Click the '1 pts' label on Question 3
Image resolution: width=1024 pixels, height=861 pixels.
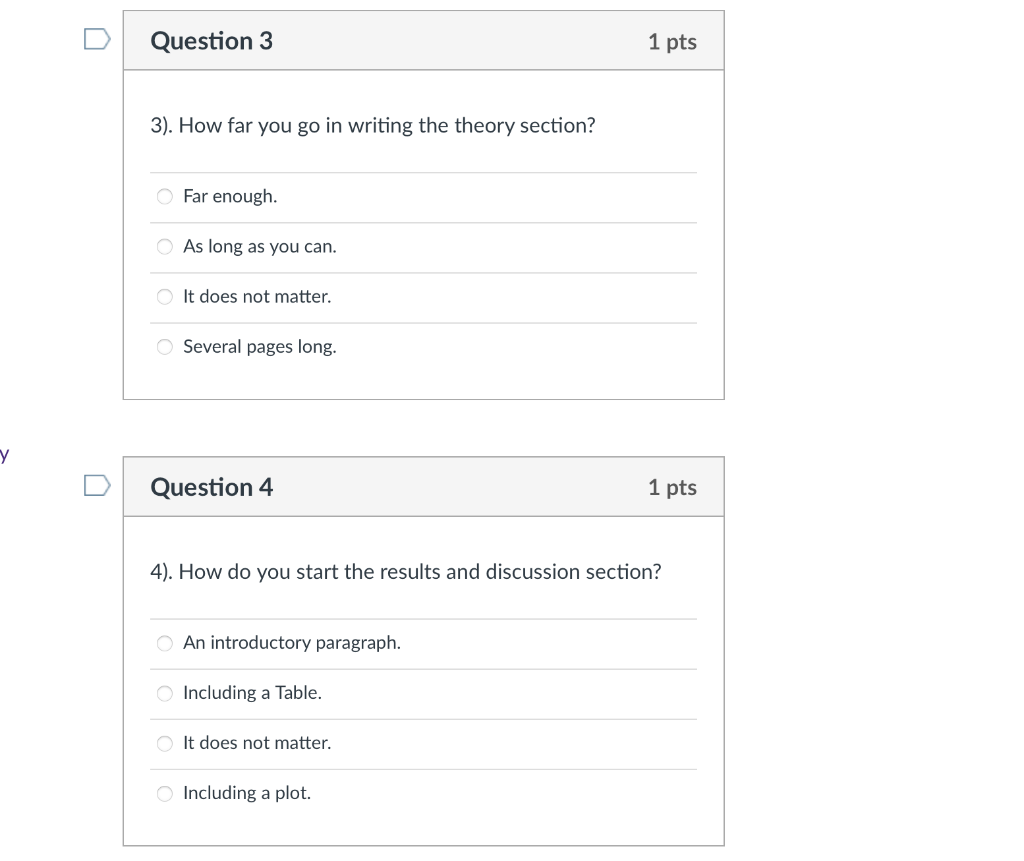[672, 41]
